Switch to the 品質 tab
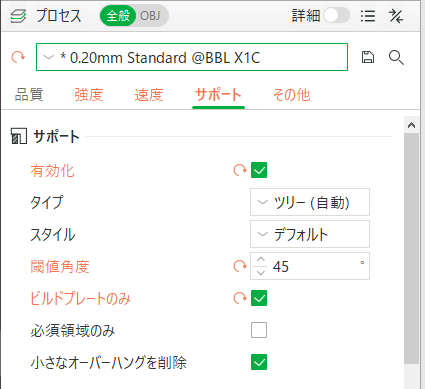Image resolution: width=425 pixels, height=389 pixels. [29, 95]
